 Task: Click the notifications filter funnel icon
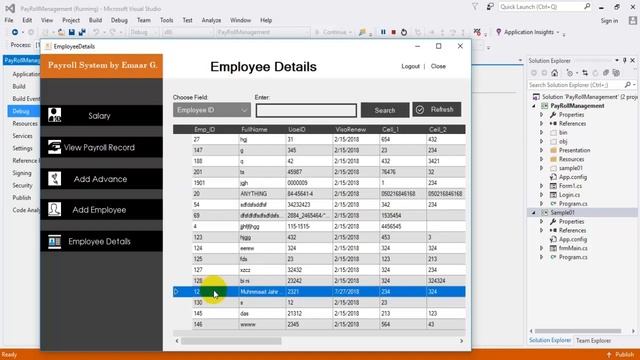point(475,7)
